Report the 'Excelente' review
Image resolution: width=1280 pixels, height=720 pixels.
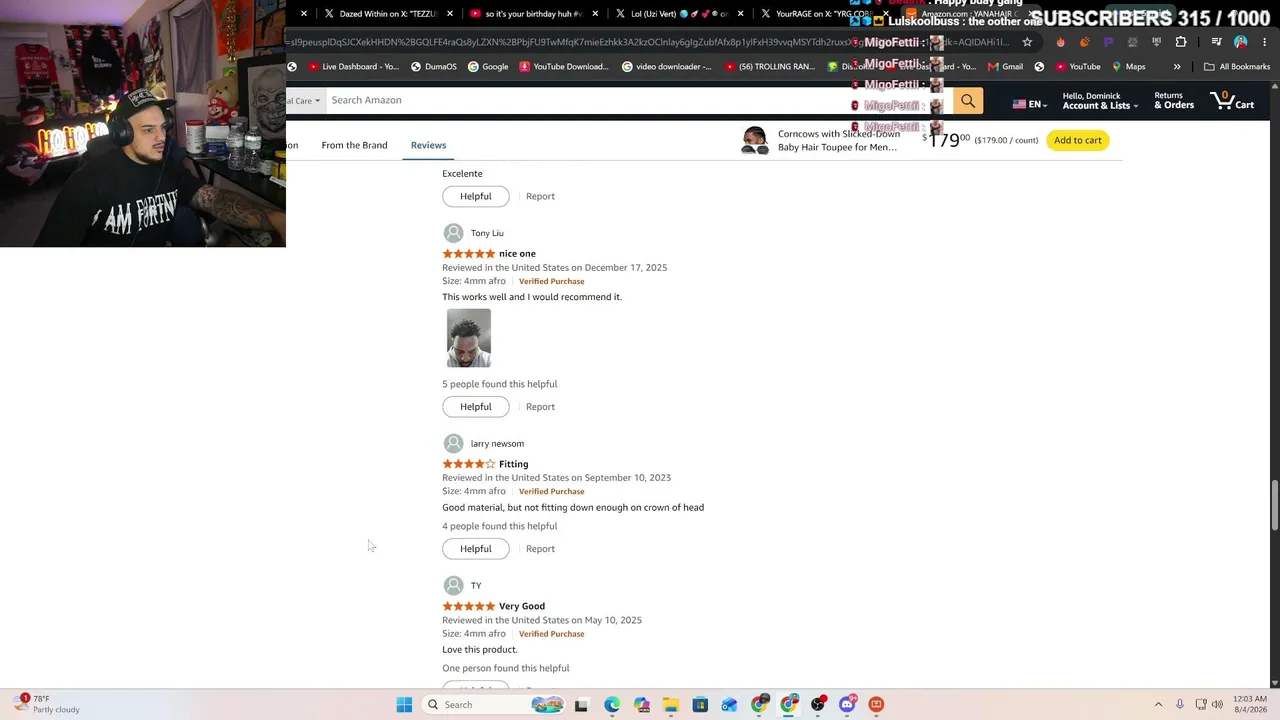540,196
